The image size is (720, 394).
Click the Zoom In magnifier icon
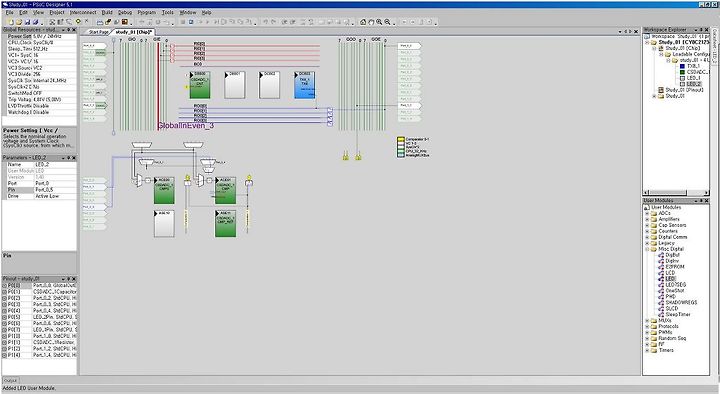[379, 22]
